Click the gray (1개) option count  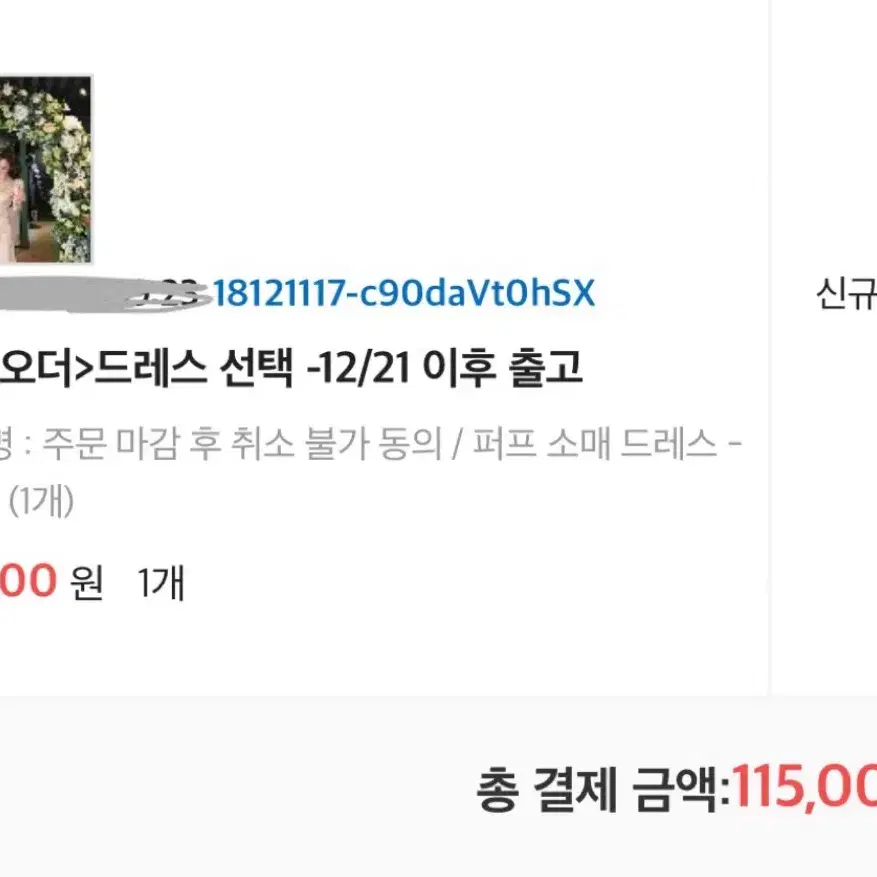[41, 501]
